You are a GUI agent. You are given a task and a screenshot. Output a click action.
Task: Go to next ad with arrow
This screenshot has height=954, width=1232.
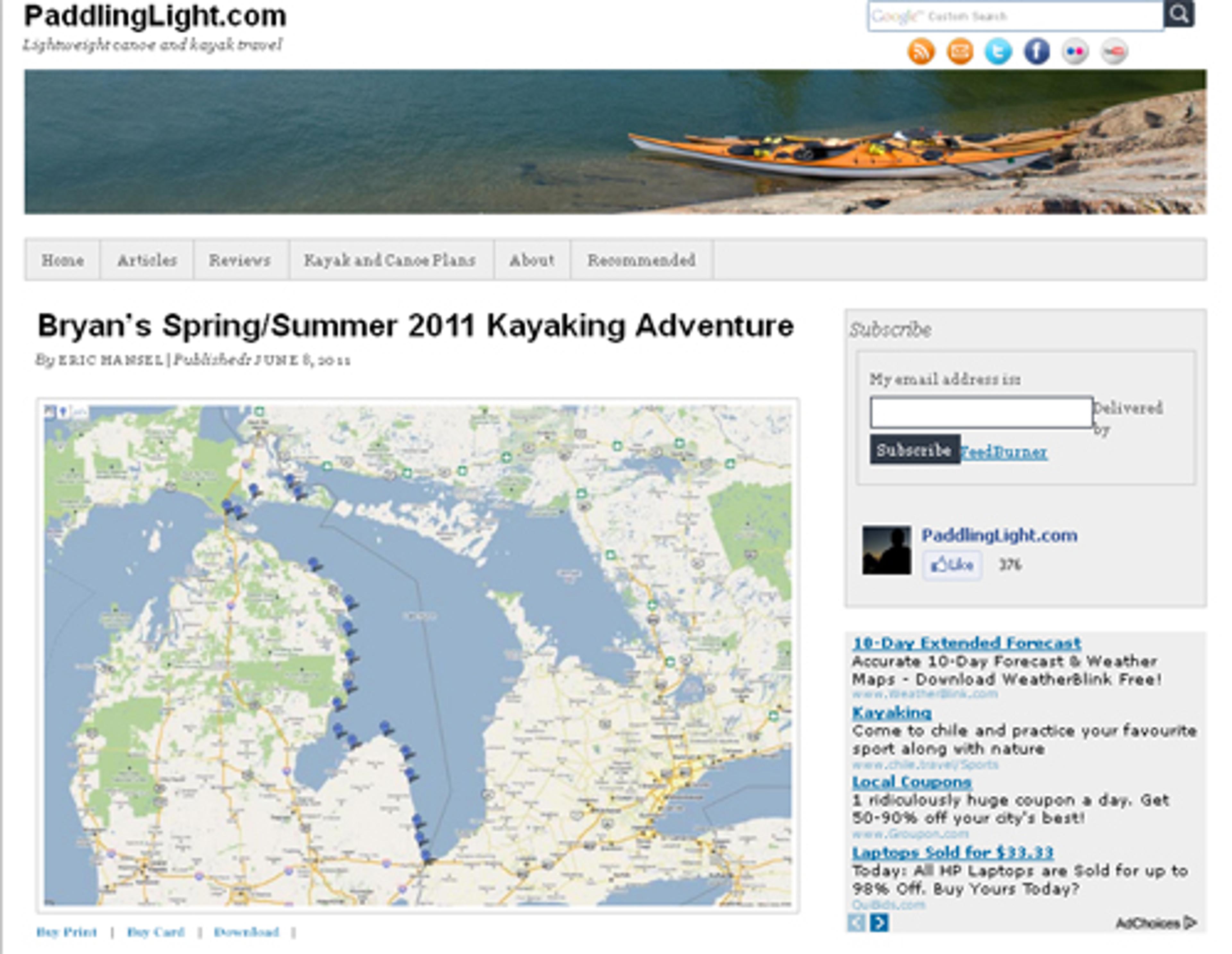click(879, 923)
